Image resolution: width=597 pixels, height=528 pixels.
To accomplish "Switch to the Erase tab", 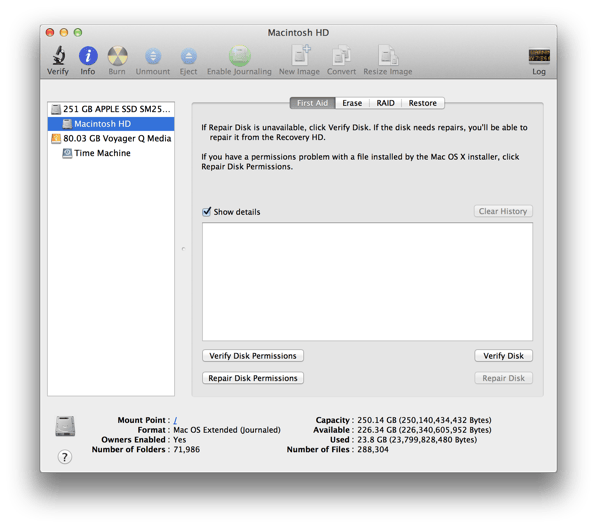I will click(x=352, y=103).
